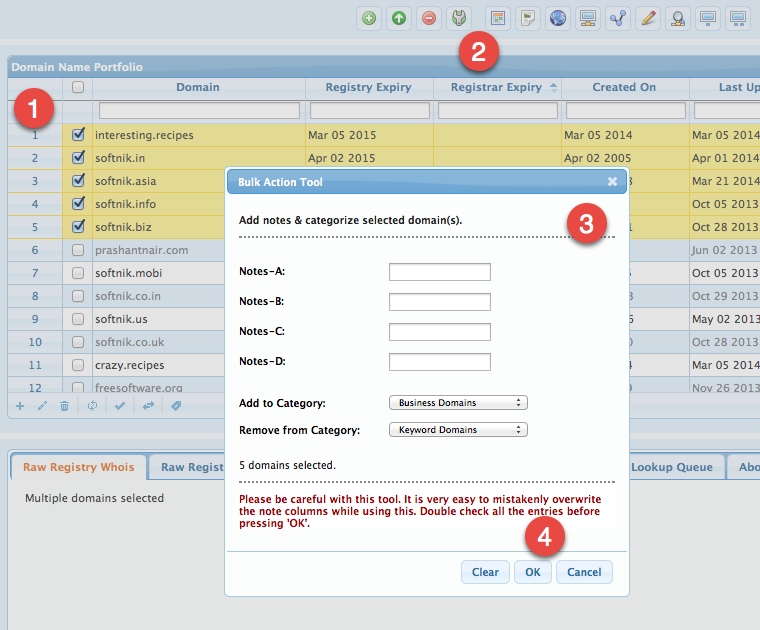Click the Domain column filter box
The image size is (760, 630).
tap(199, 110)
